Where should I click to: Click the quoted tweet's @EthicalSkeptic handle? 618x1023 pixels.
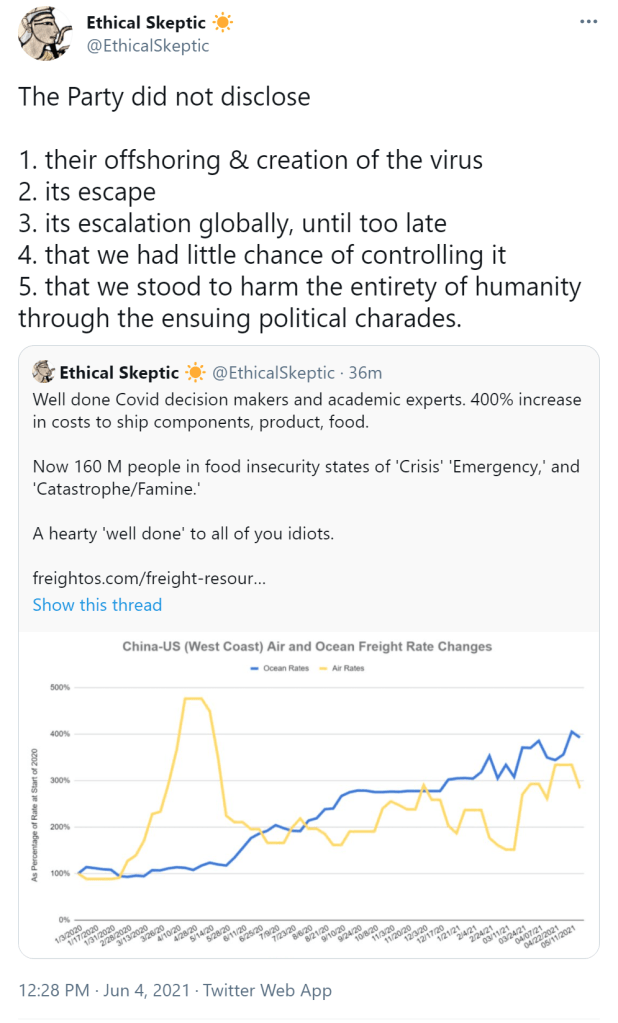(x=273, y=373)
